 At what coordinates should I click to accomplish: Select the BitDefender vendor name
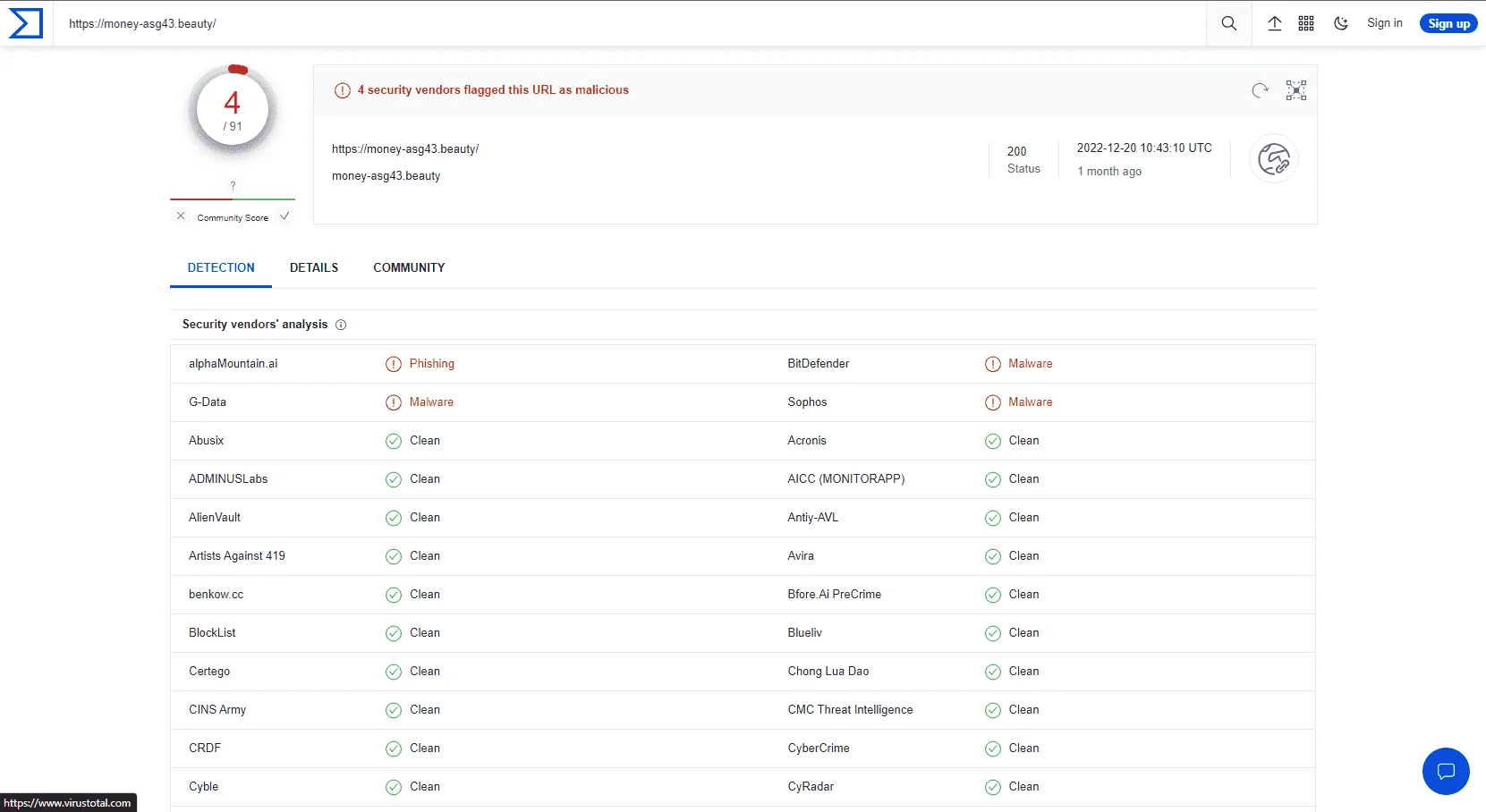[x=818, y=363]
